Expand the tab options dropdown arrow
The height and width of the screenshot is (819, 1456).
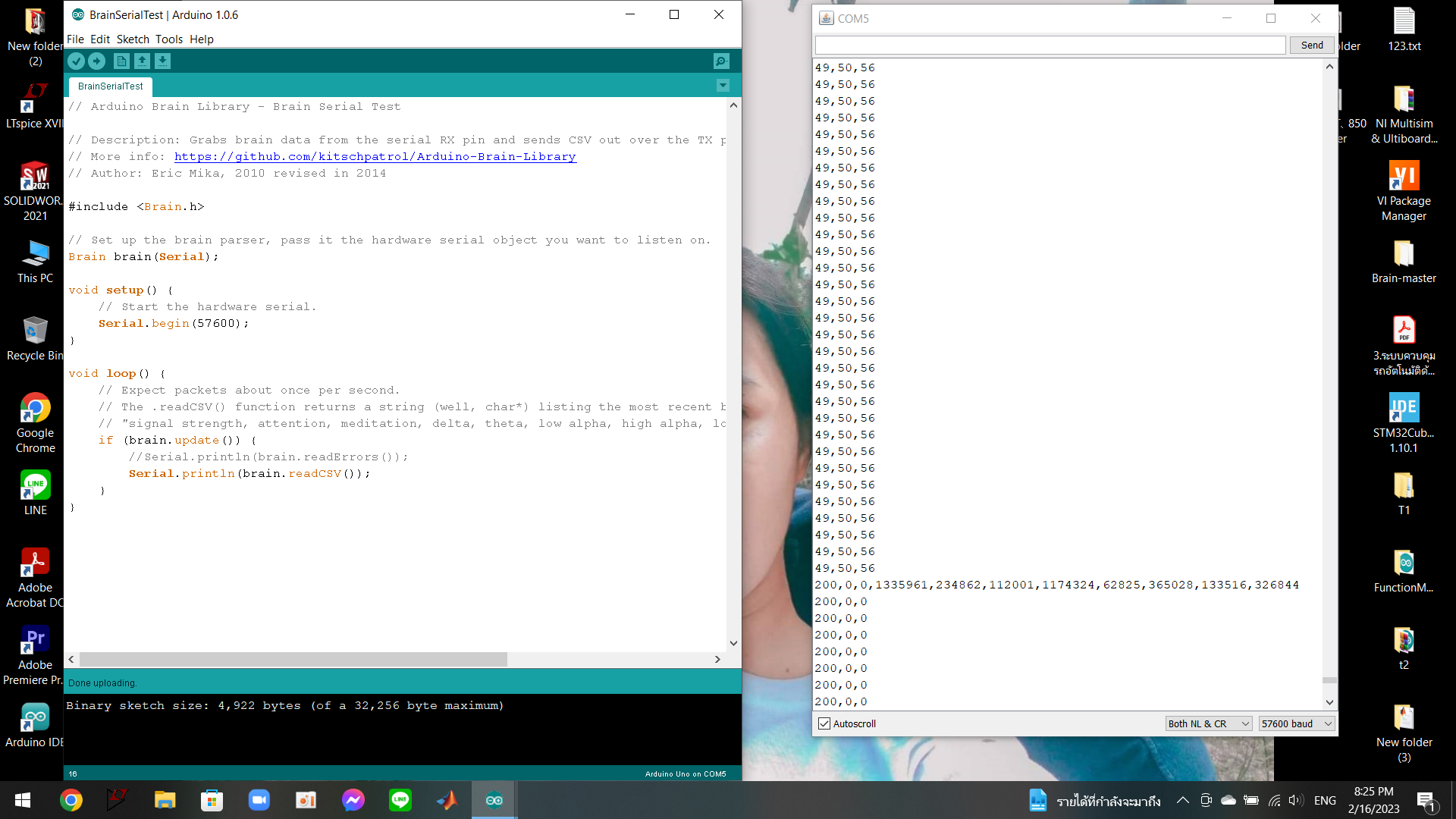point(723,86)
